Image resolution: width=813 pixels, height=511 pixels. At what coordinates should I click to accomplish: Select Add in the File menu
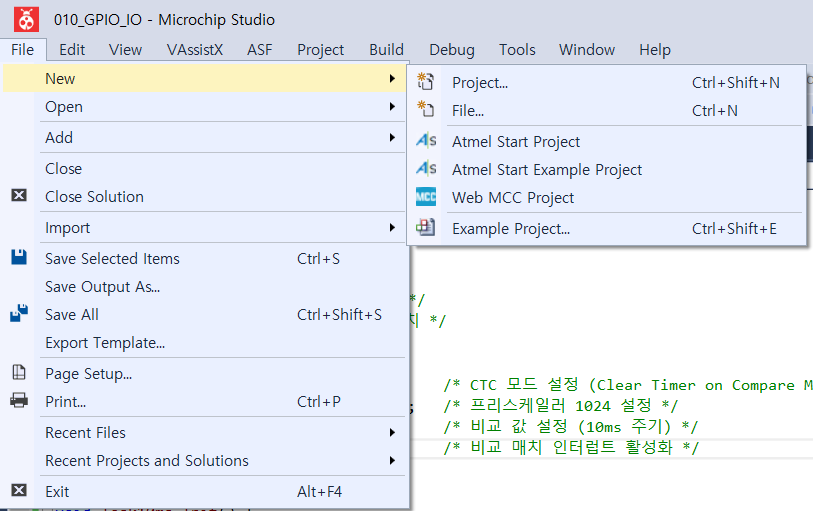click(x=204, y=137)
